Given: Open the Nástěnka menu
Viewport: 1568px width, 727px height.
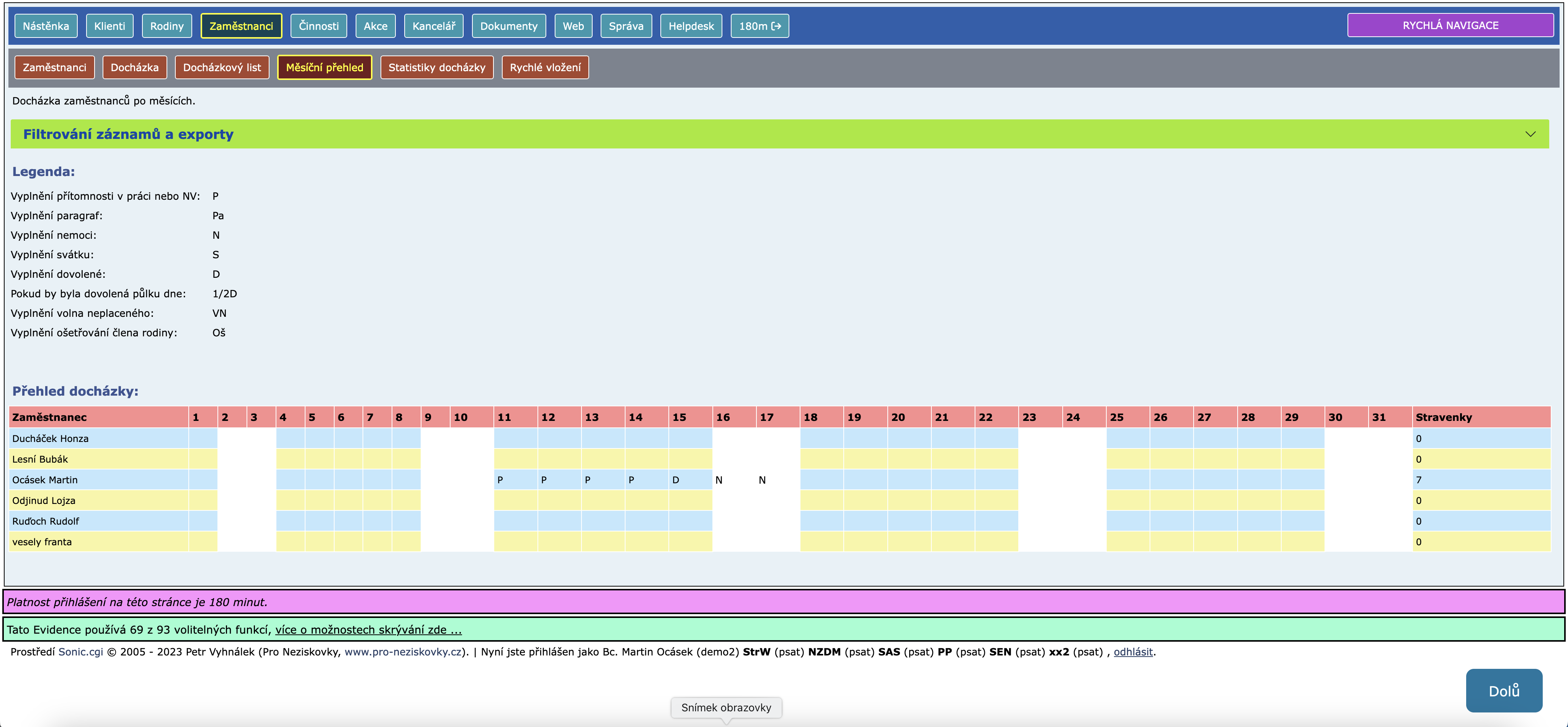Looking at the screenshot, I should [46, 26].
